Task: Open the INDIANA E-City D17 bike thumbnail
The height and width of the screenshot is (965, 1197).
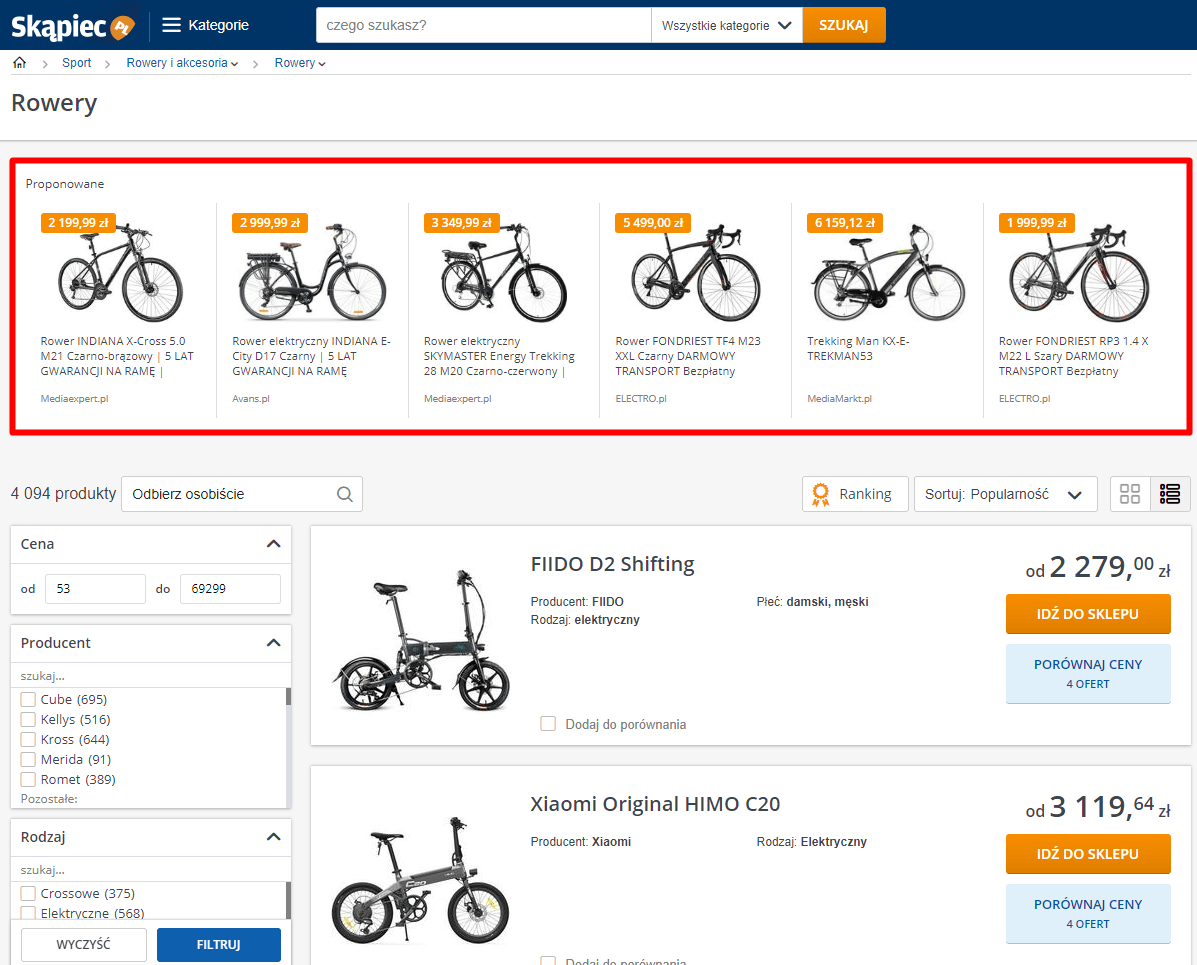Action: pyautogui.click(x=312, y=273)
